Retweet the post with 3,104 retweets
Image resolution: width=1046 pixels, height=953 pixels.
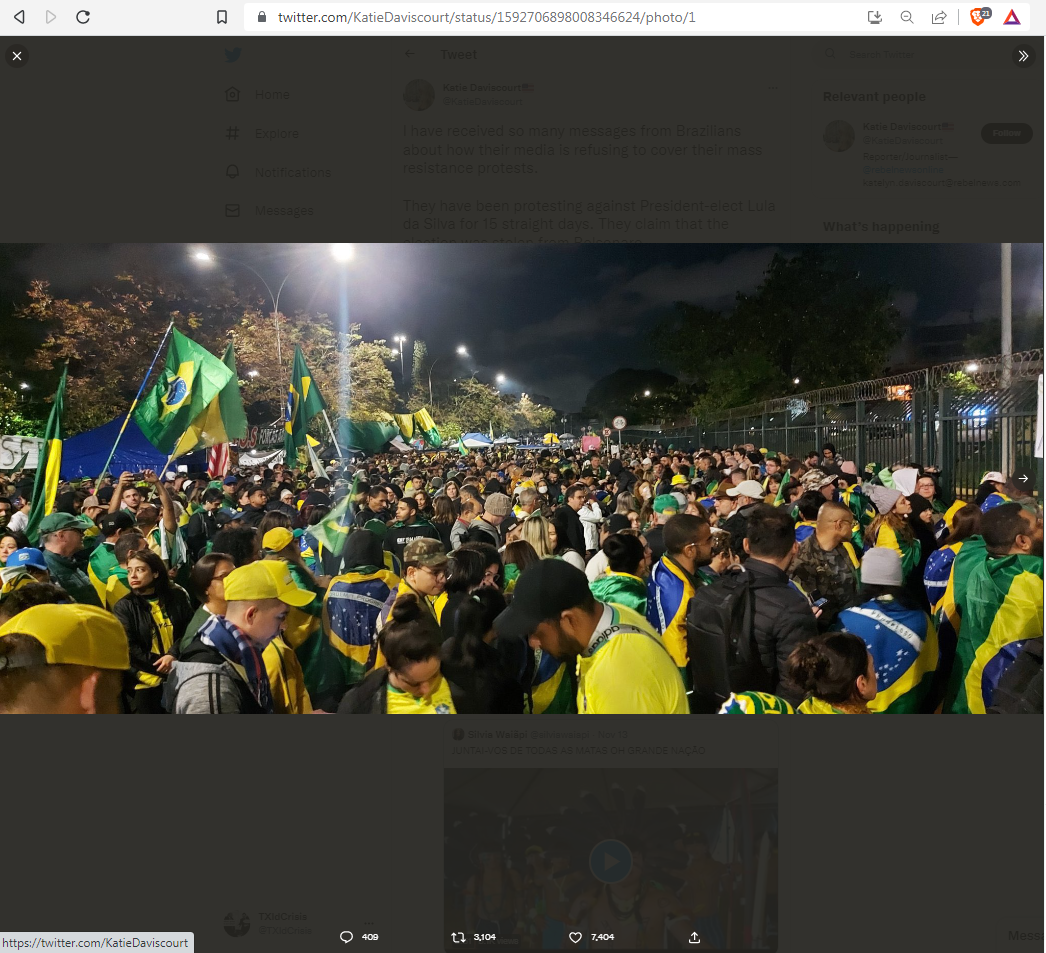point(474,937)
